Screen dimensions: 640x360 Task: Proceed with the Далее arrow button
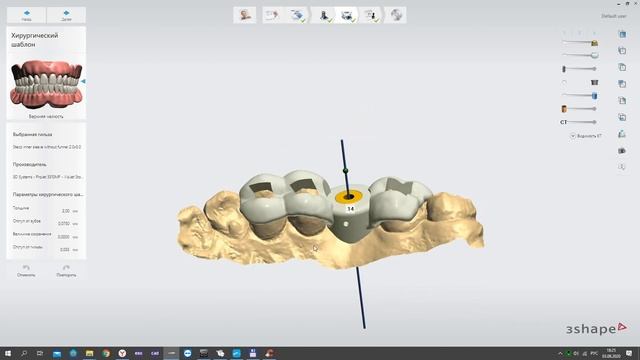click(x=66, y=16)
